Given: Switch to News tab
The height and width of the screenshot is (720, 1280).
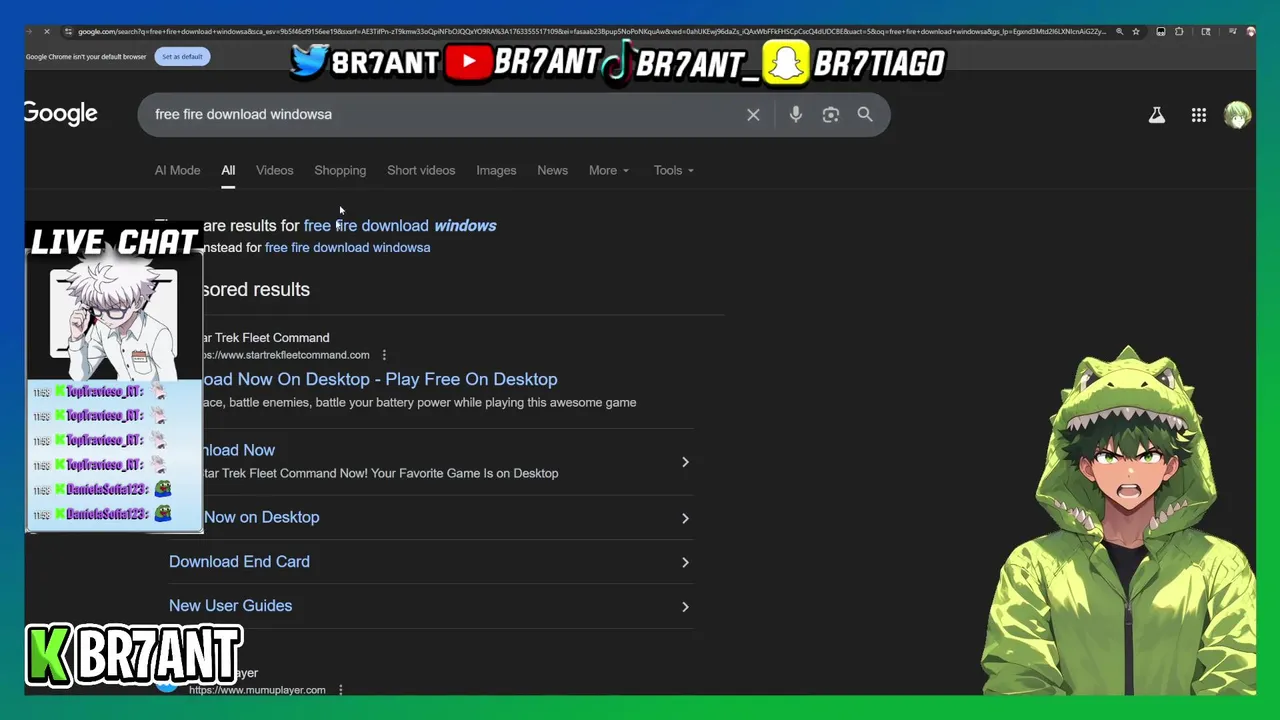Looking at the screenshot, I should click(x=552, y=170).
